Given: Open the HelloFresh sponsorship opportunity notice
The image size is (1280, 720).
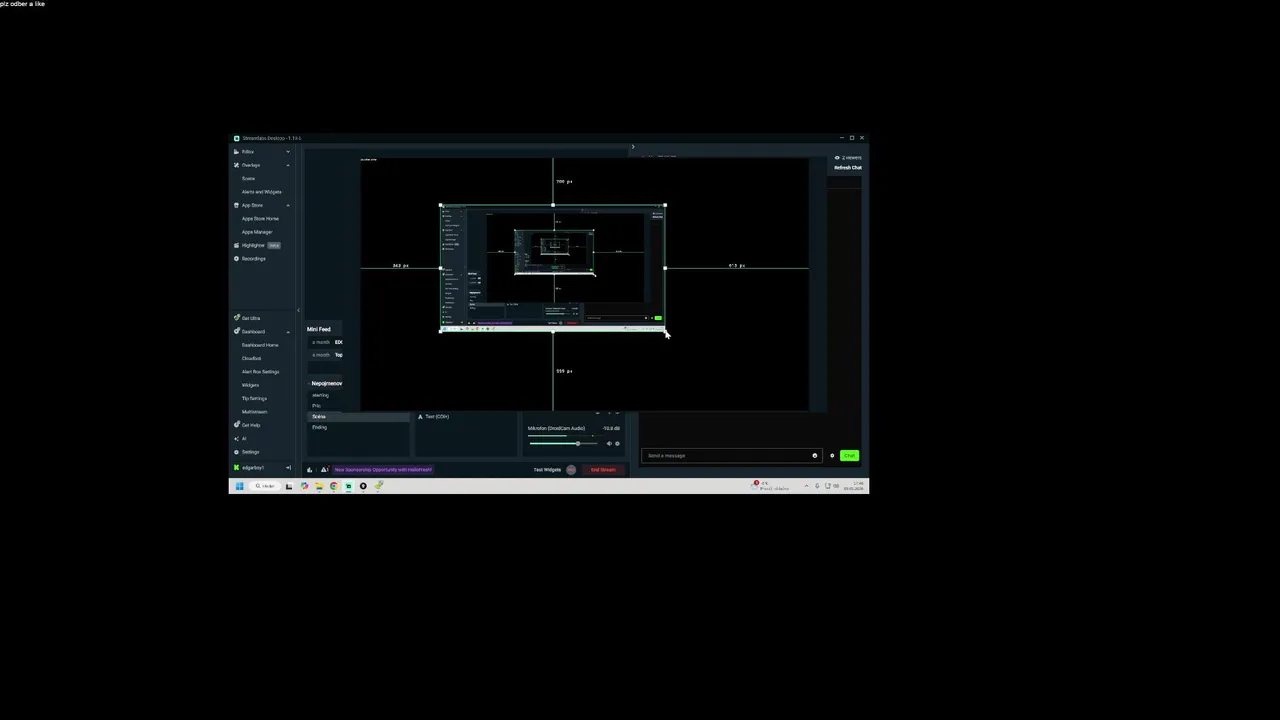Looking at the screenshot, I should (383, 470).
